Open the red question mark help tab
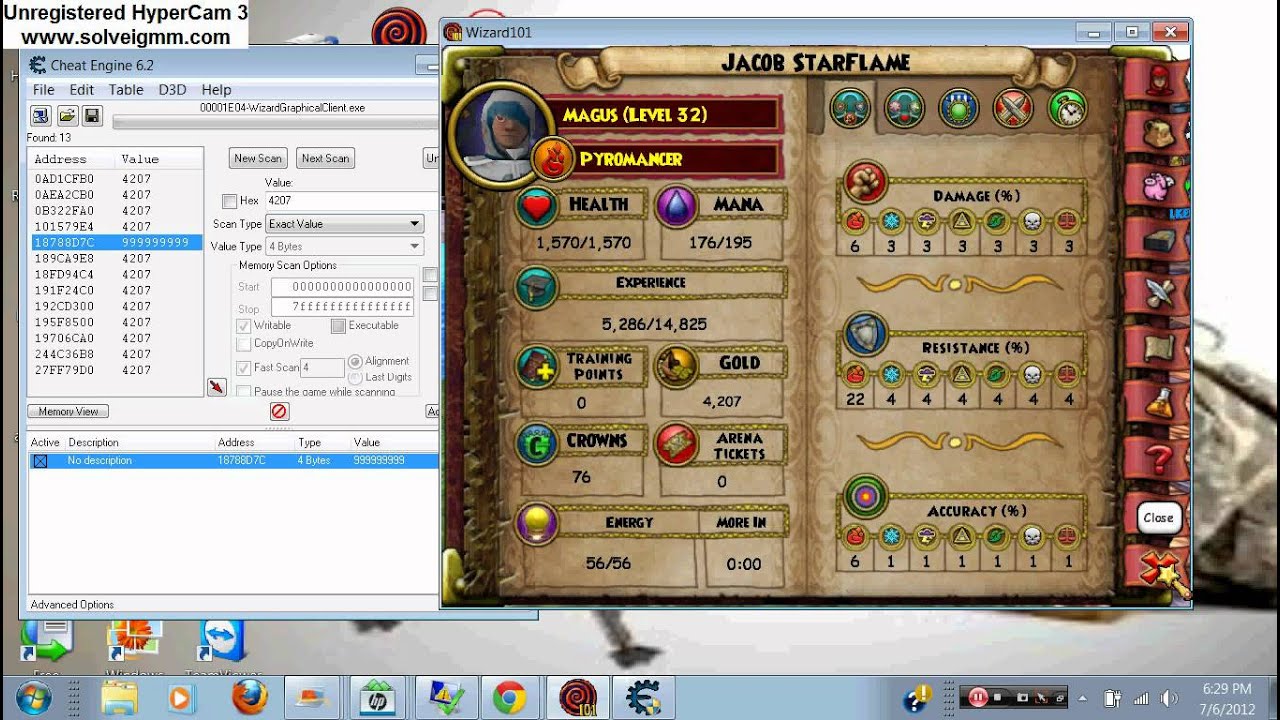The height and width of the screenshot is (720, 1280). (x=1157, y=459)
